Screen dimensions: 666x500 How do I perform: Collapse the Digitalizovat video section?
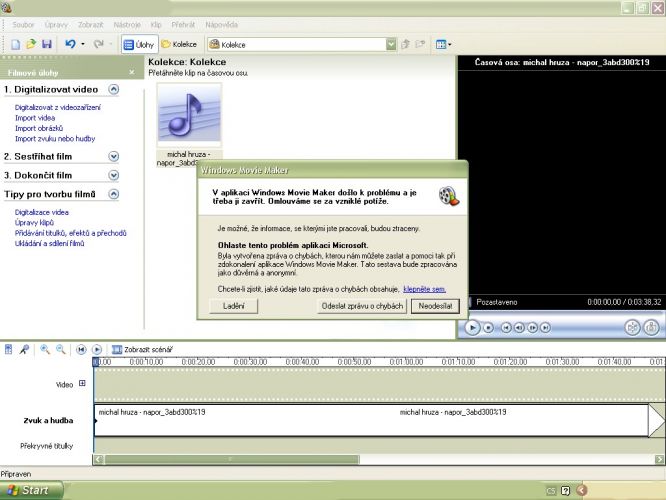tap(113, 89)
